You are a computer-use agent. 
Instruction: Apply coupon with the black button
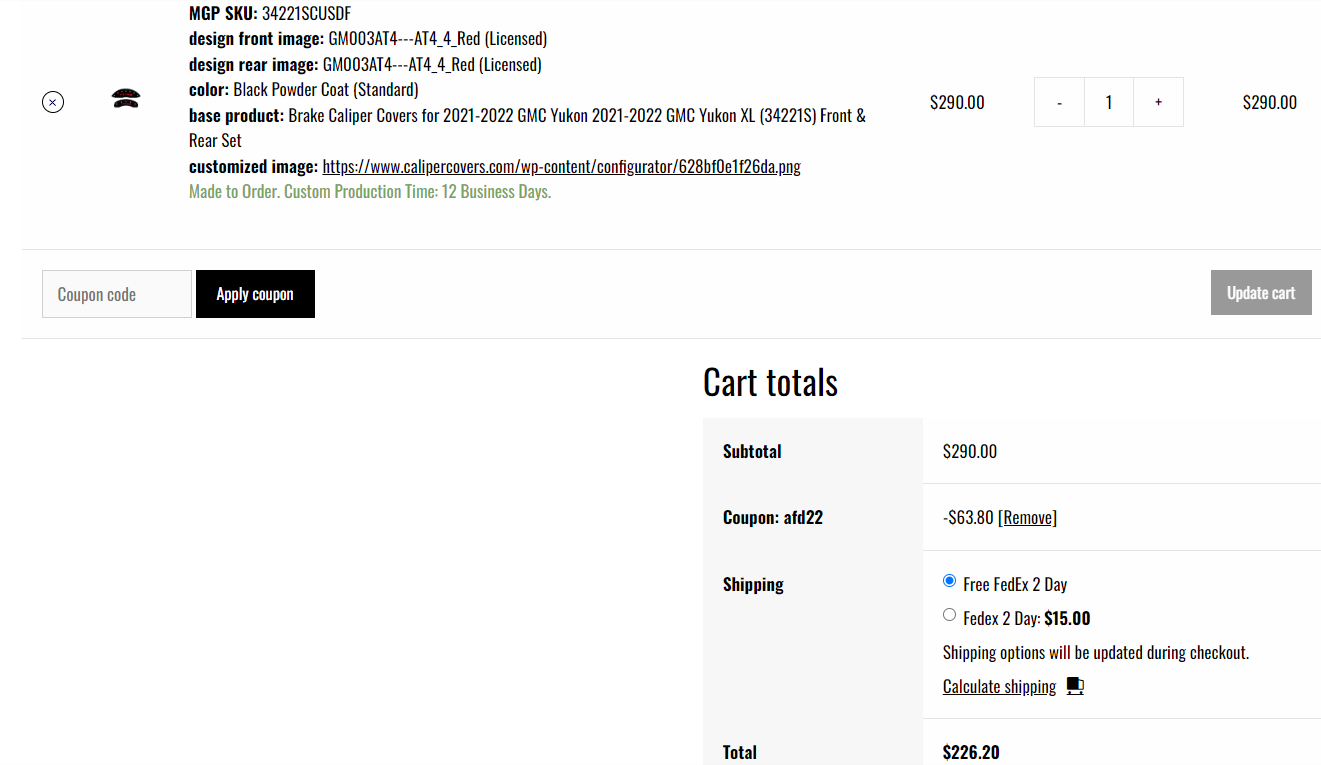[255, 294]
